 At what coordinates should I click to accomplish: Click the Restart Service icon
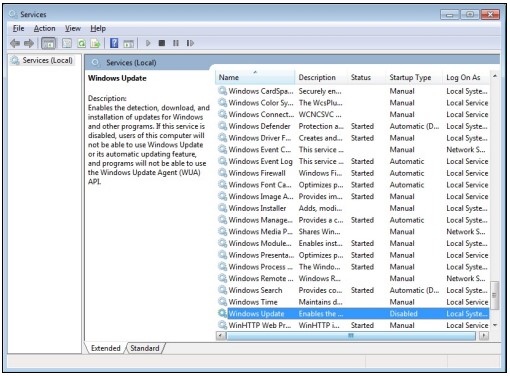190,43
